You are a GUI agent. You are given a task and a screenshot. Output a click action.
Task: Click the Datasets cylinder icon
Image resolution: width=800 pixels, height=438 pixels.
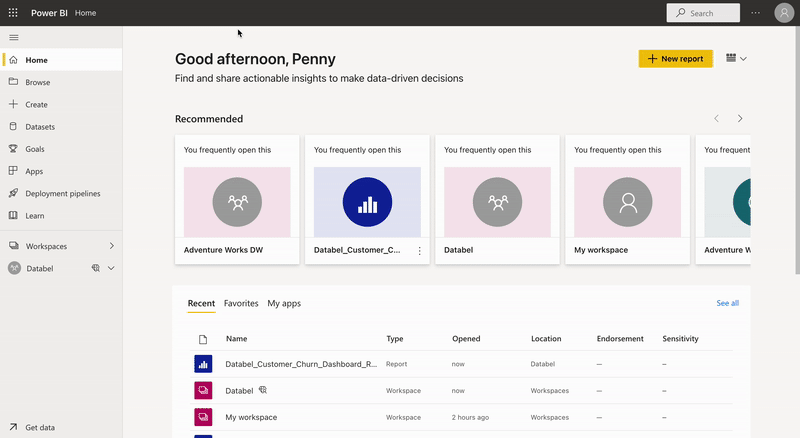click(13, 126)
